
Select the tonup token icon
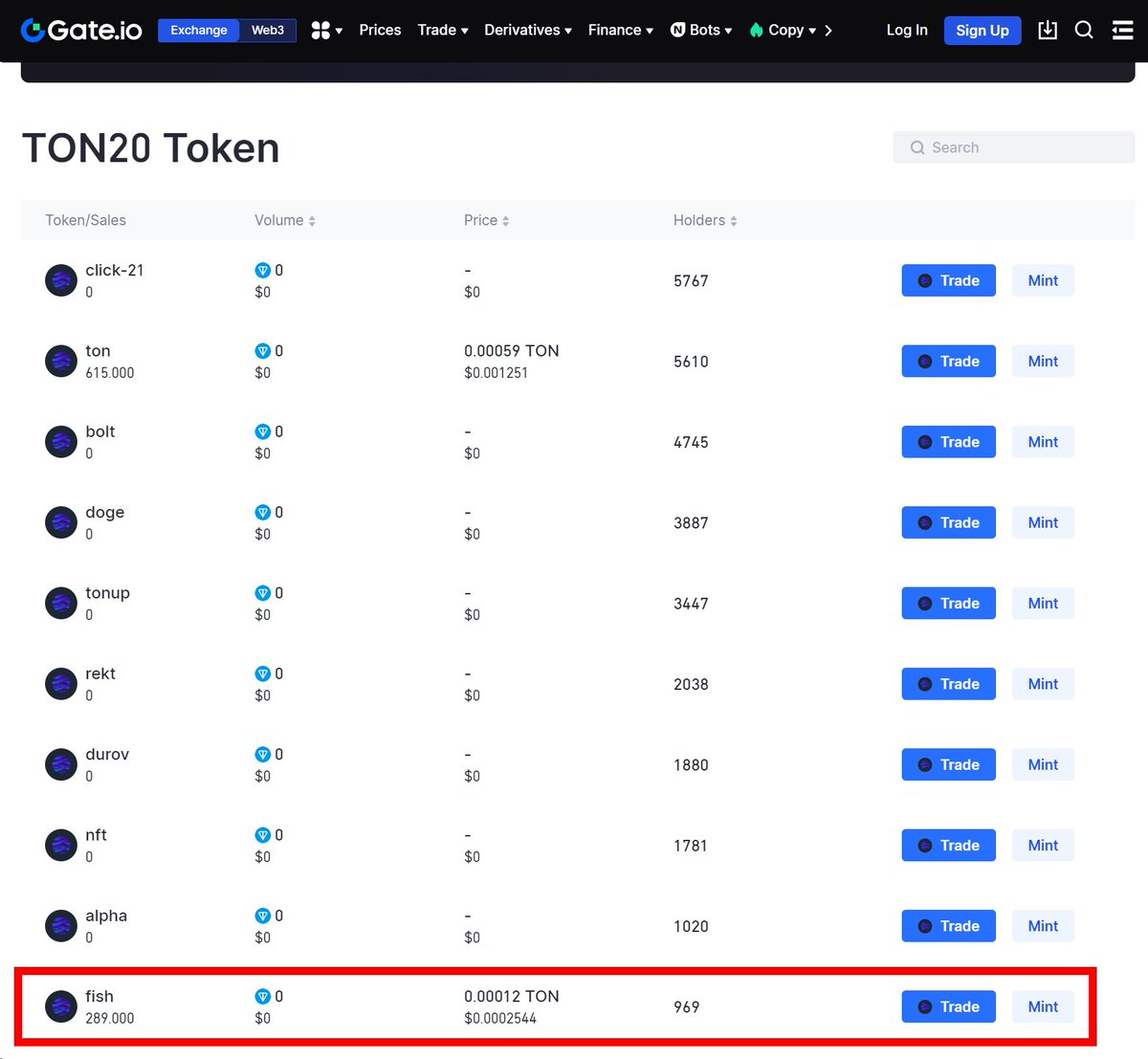pyautogui.click(x=61, y=604)
